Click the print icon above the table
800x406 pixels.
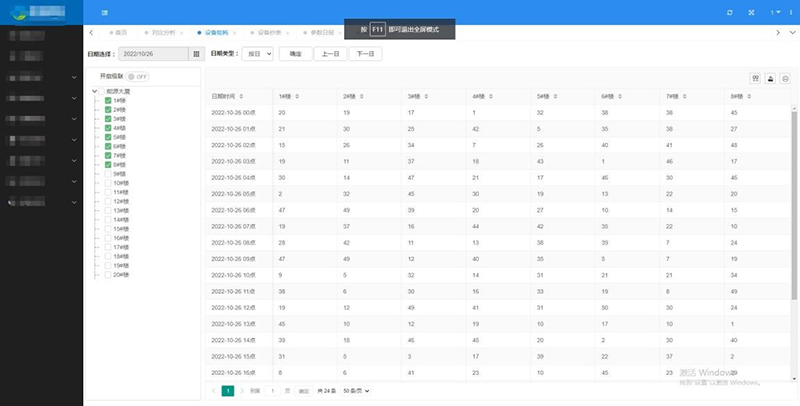click(x=785, y=78)
